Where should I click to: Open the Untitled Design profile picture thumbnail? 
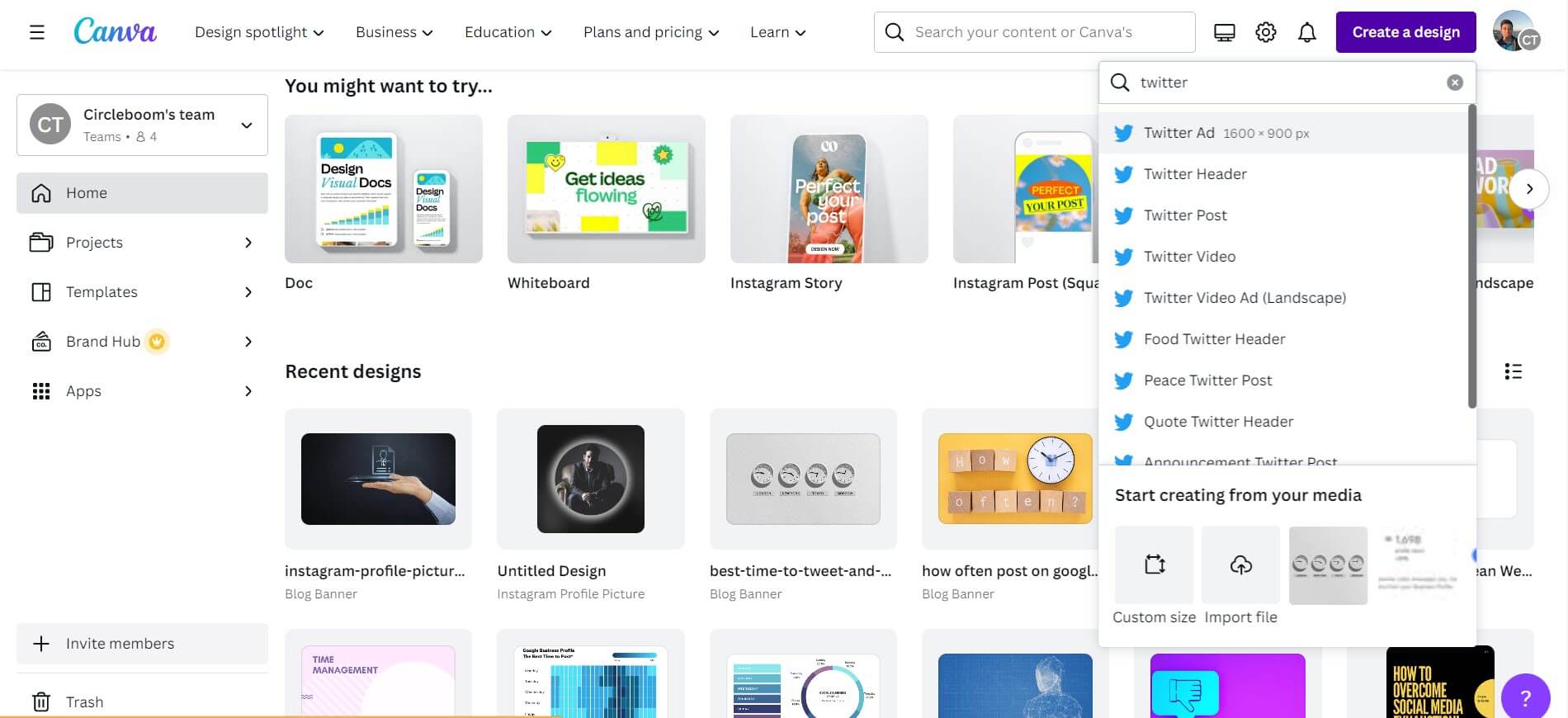coord(591,479)
